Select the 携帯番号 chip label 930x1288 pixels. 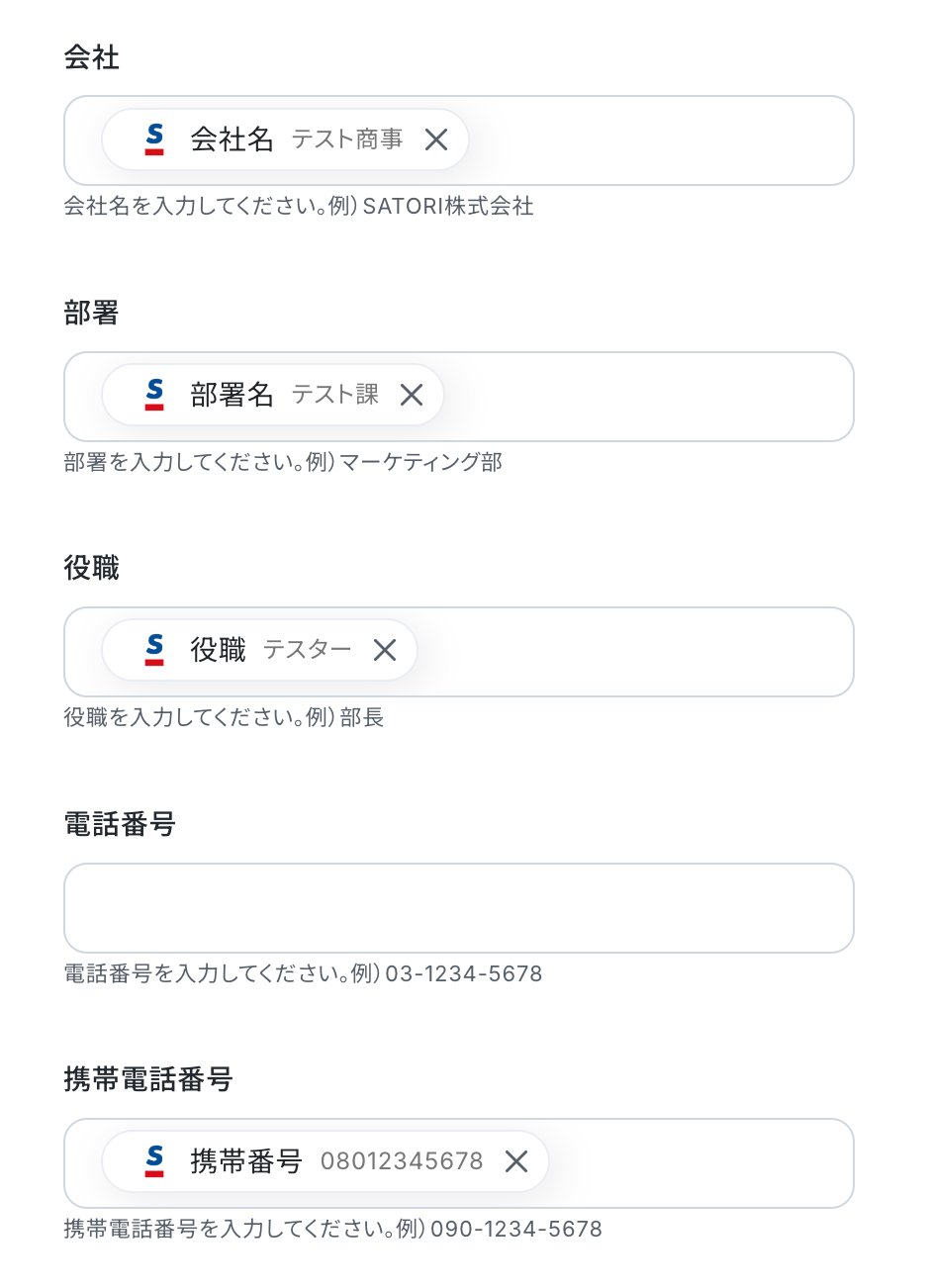pyautogui.click(x=245, y=1161)
